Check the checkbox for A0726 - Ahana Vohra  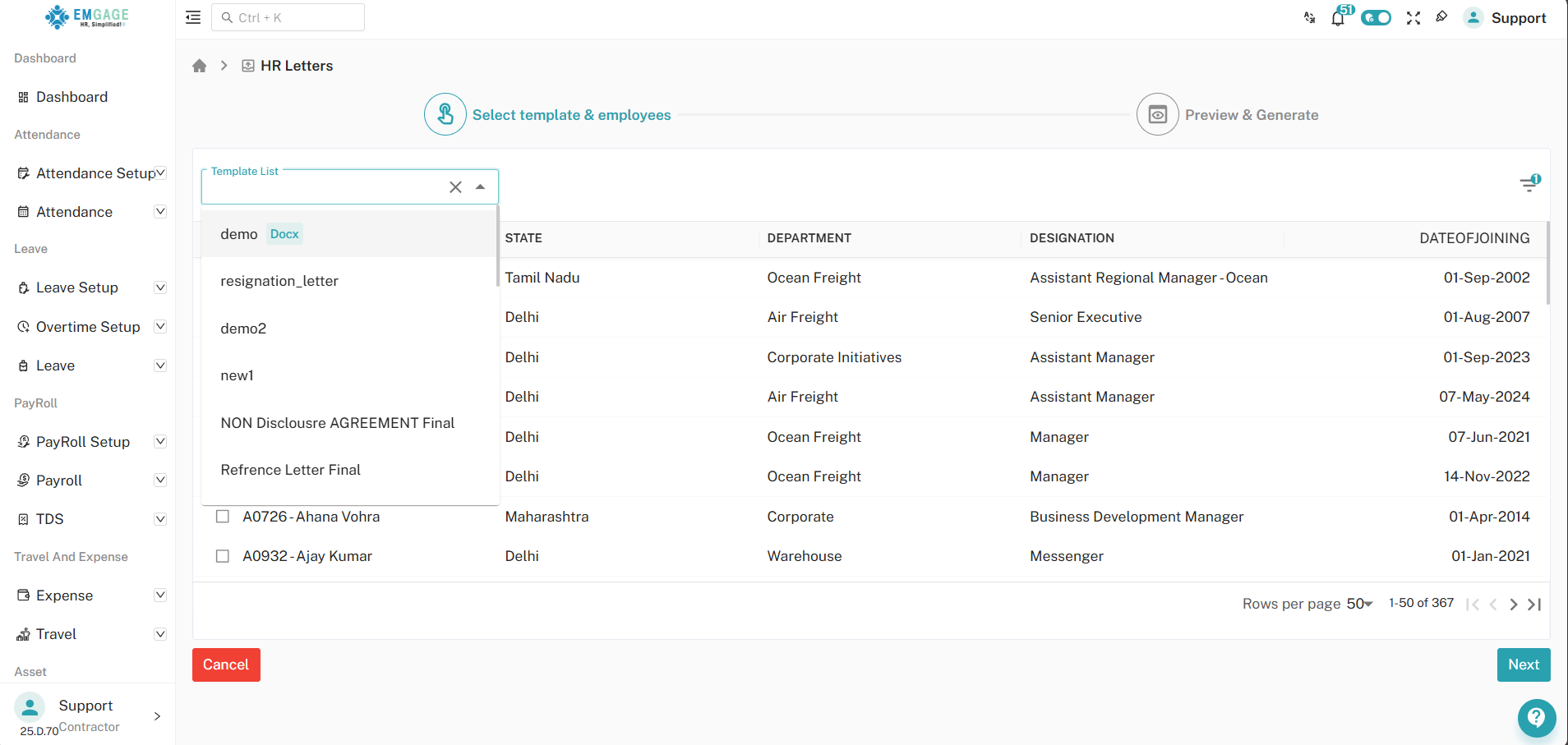tap(222, 516)
